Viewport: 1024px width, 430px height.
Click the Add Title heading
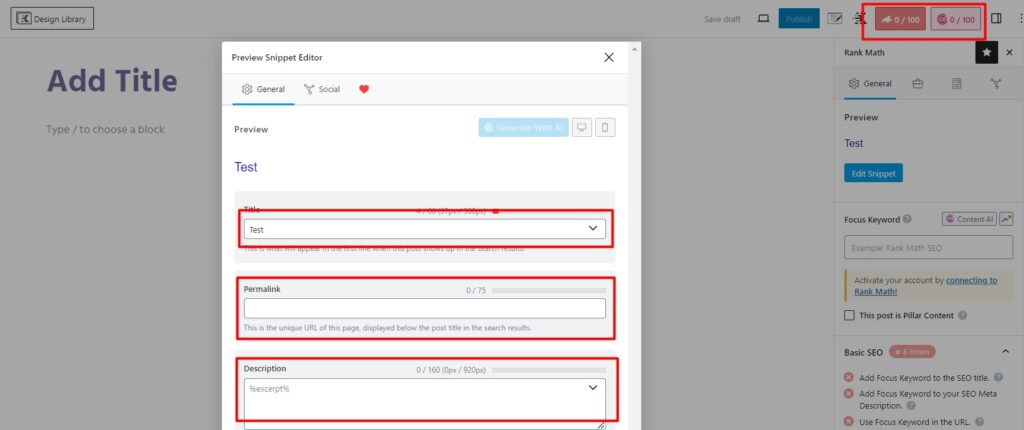pyautogui.click(x=112, y=82)
